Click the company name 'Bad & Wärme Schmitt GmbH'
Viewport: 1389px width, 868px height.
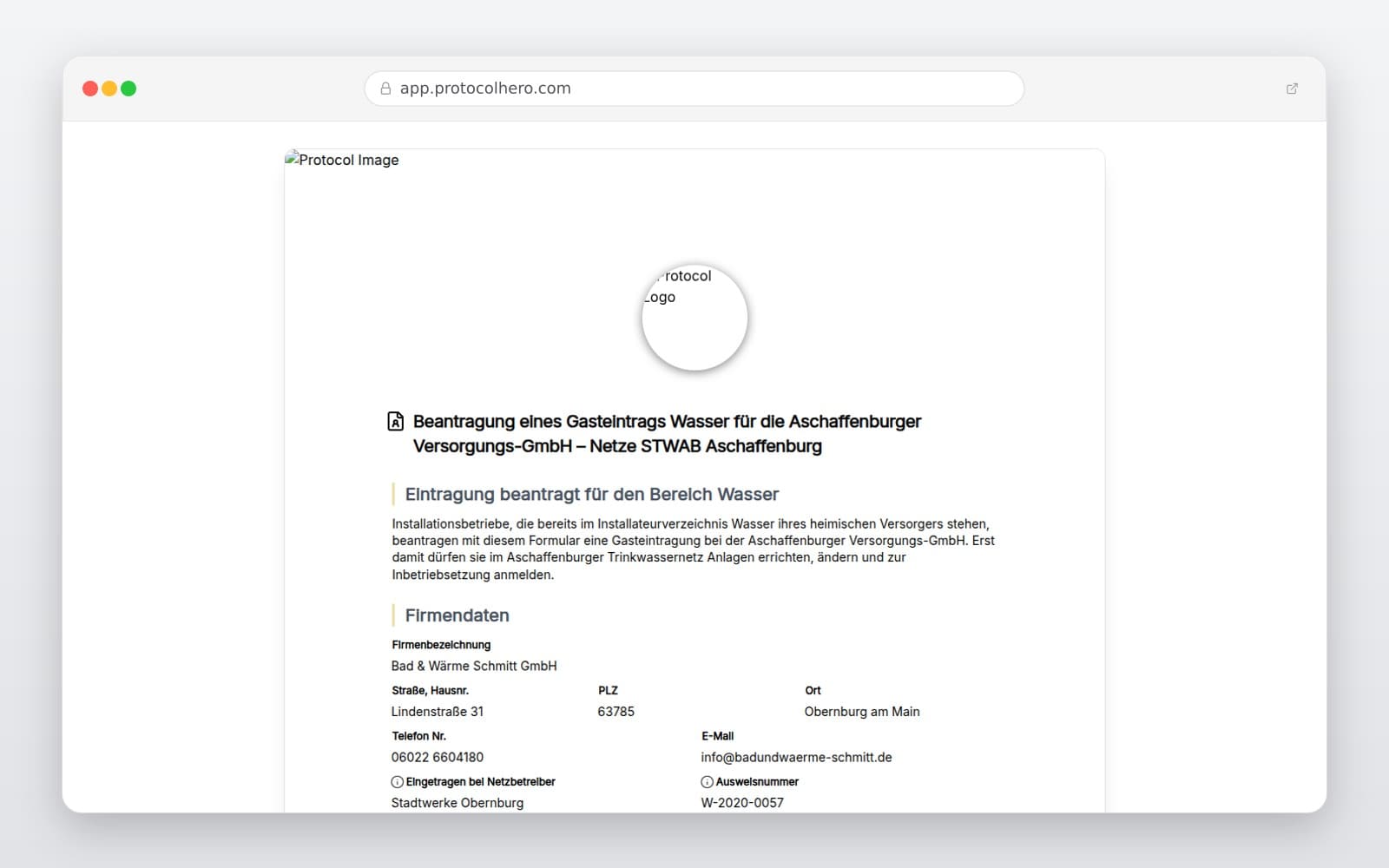click(x=474, y=666)
